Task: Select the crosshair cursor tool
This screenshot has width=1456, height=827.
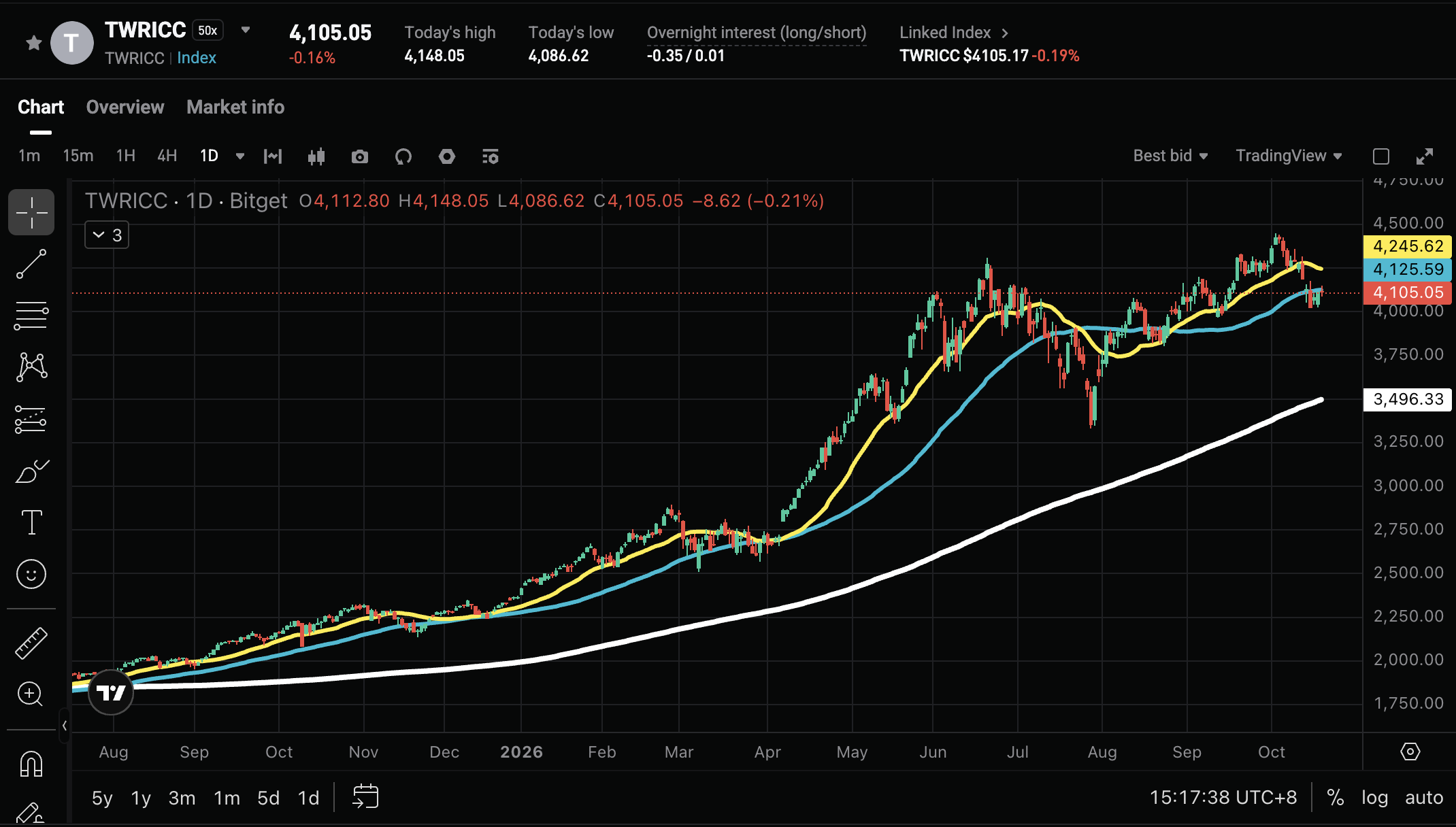Action: coord(31,212)
